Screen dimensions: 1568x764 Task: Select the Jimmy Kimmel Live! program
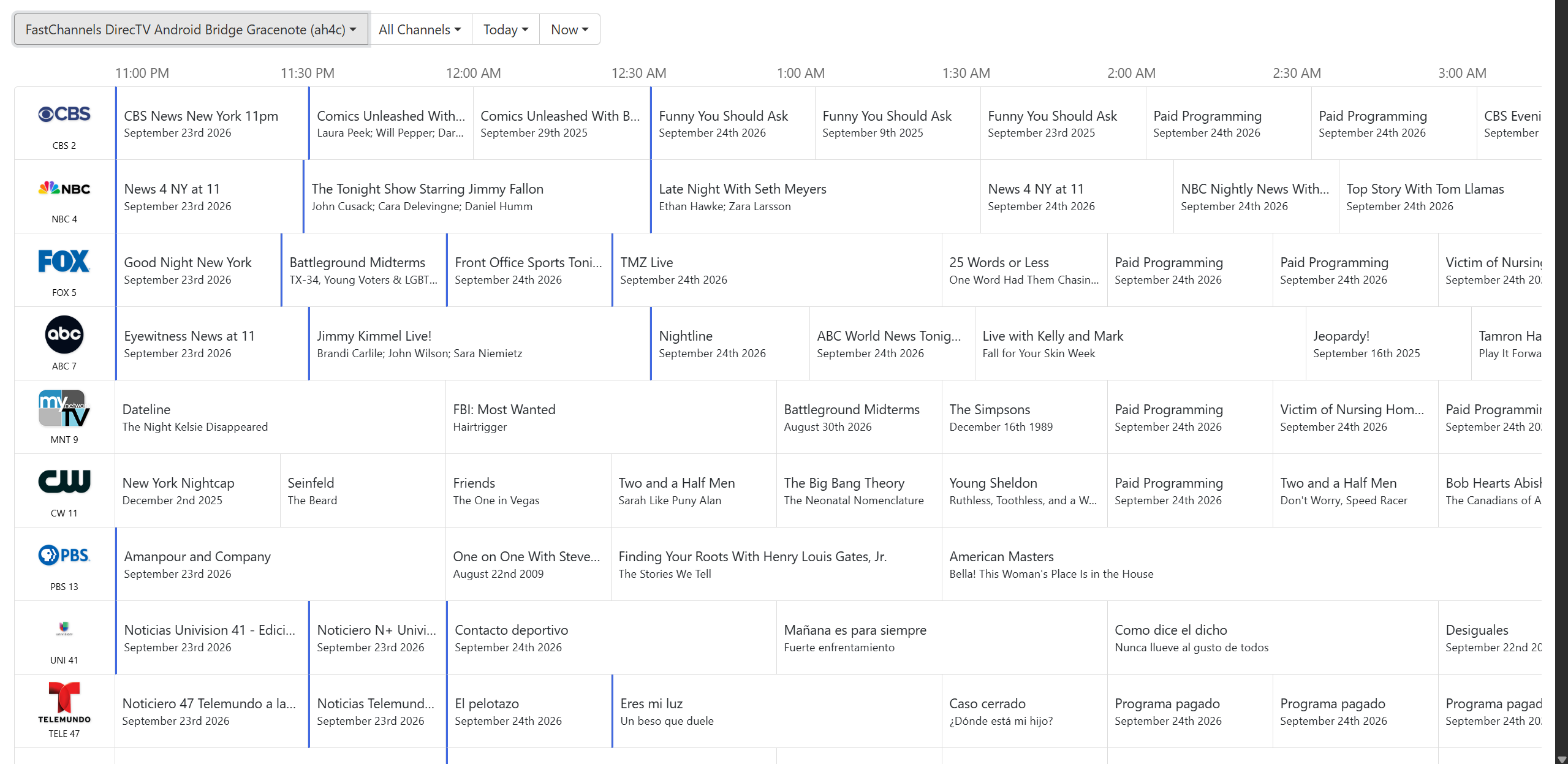480,344
